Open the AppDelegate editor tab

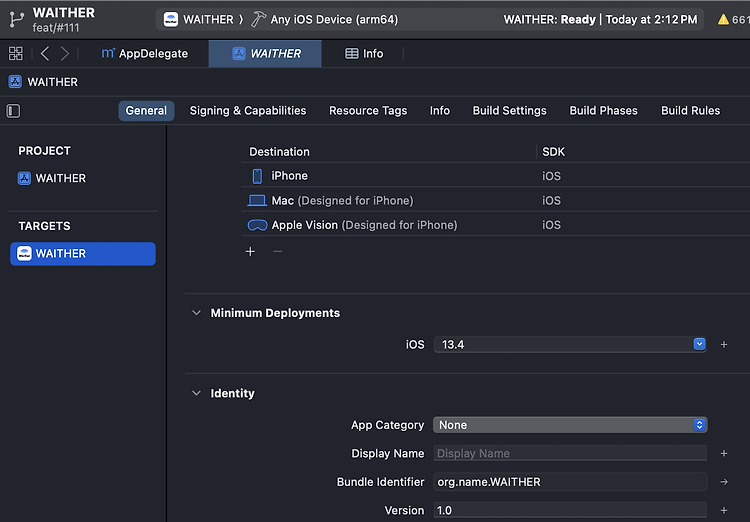(144, 54)
